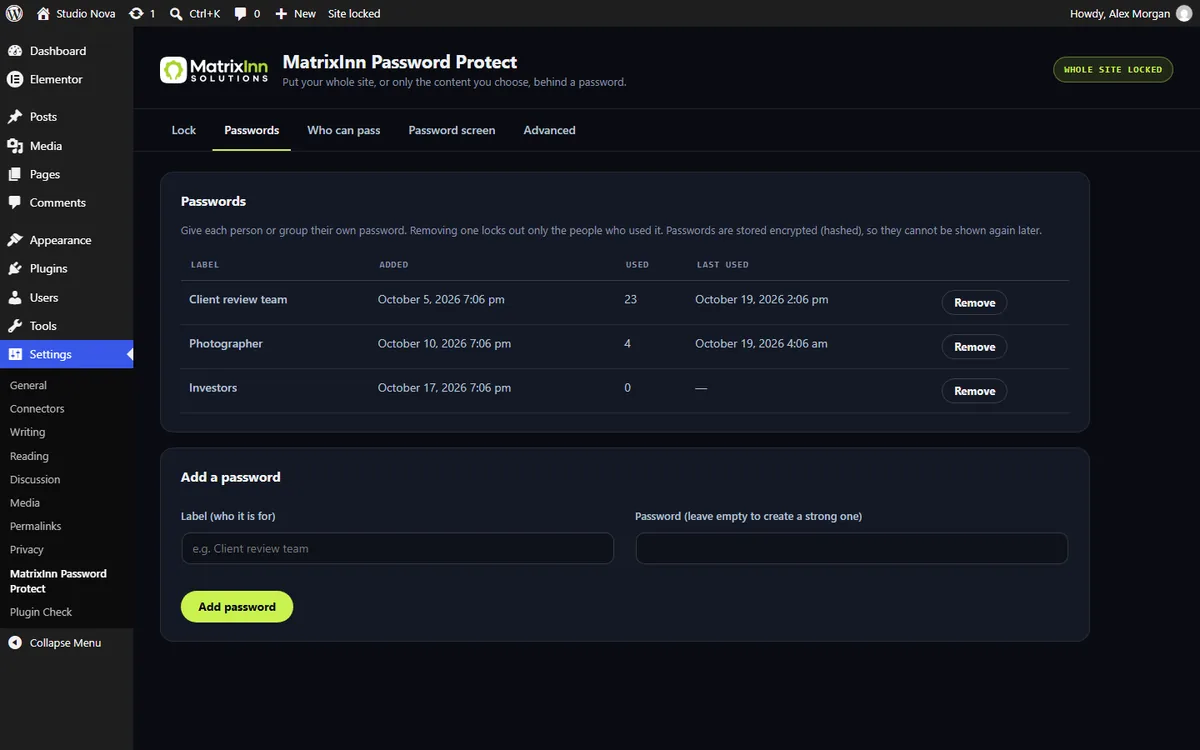Click the comments bubble icon in admin bar
Viewport: 1200px width, 750px height.
pyautogui.click(x=241, y=14)
